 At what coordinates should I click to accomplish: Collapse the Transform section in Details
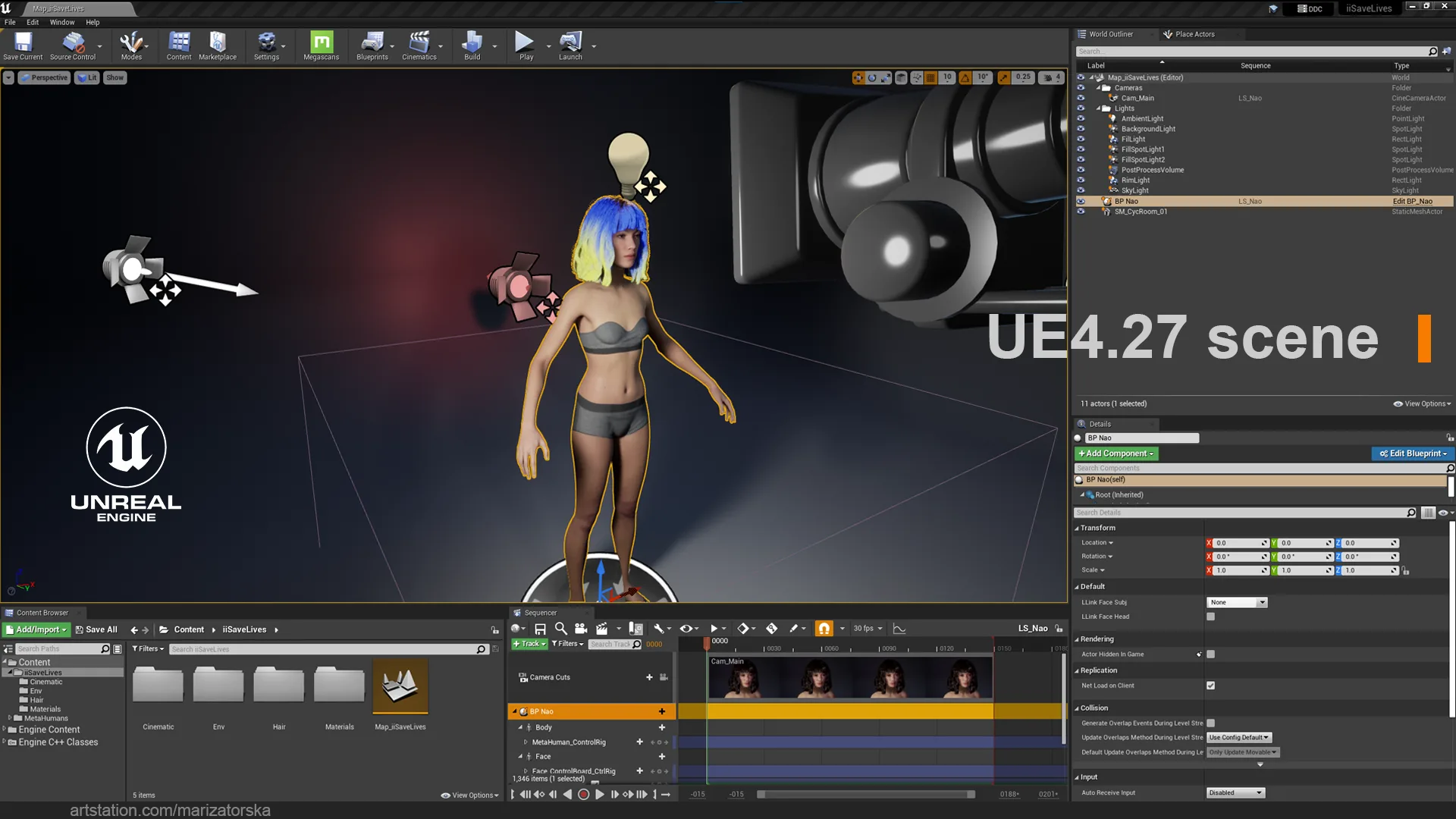tap(1076, 529)
